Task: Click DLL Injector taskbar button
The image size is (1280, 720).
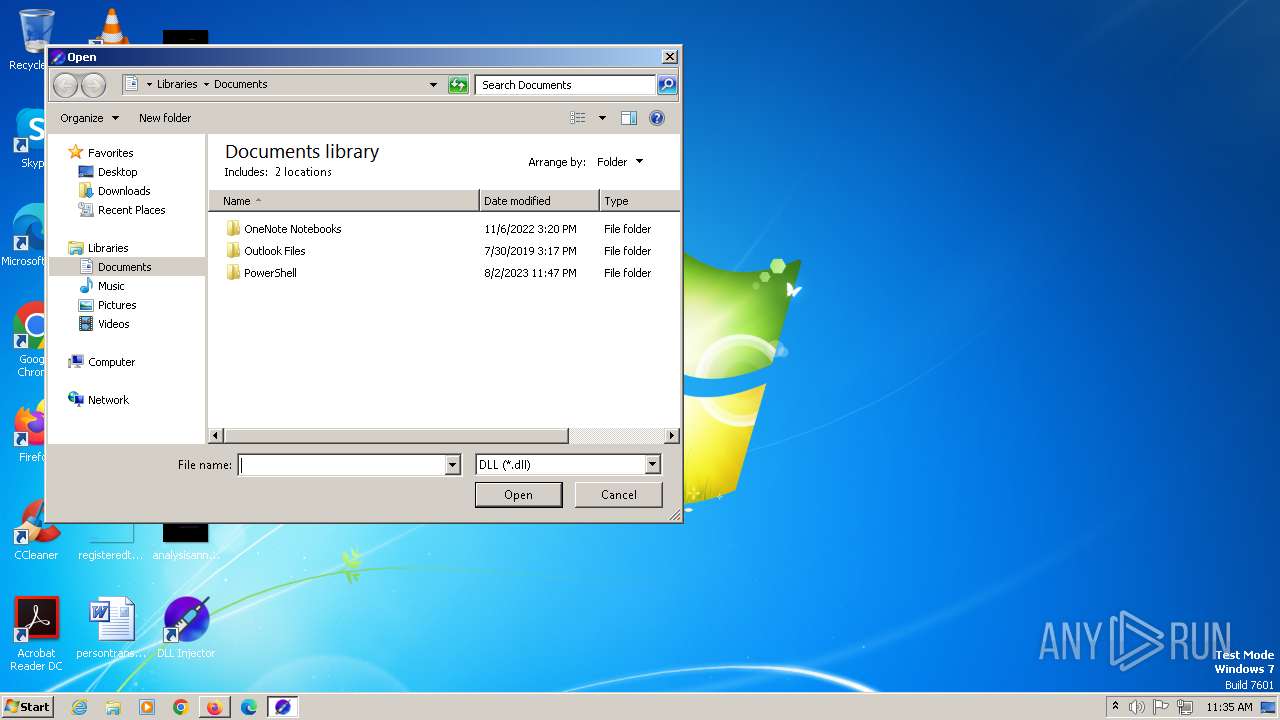Action: [x=283, y=707]
